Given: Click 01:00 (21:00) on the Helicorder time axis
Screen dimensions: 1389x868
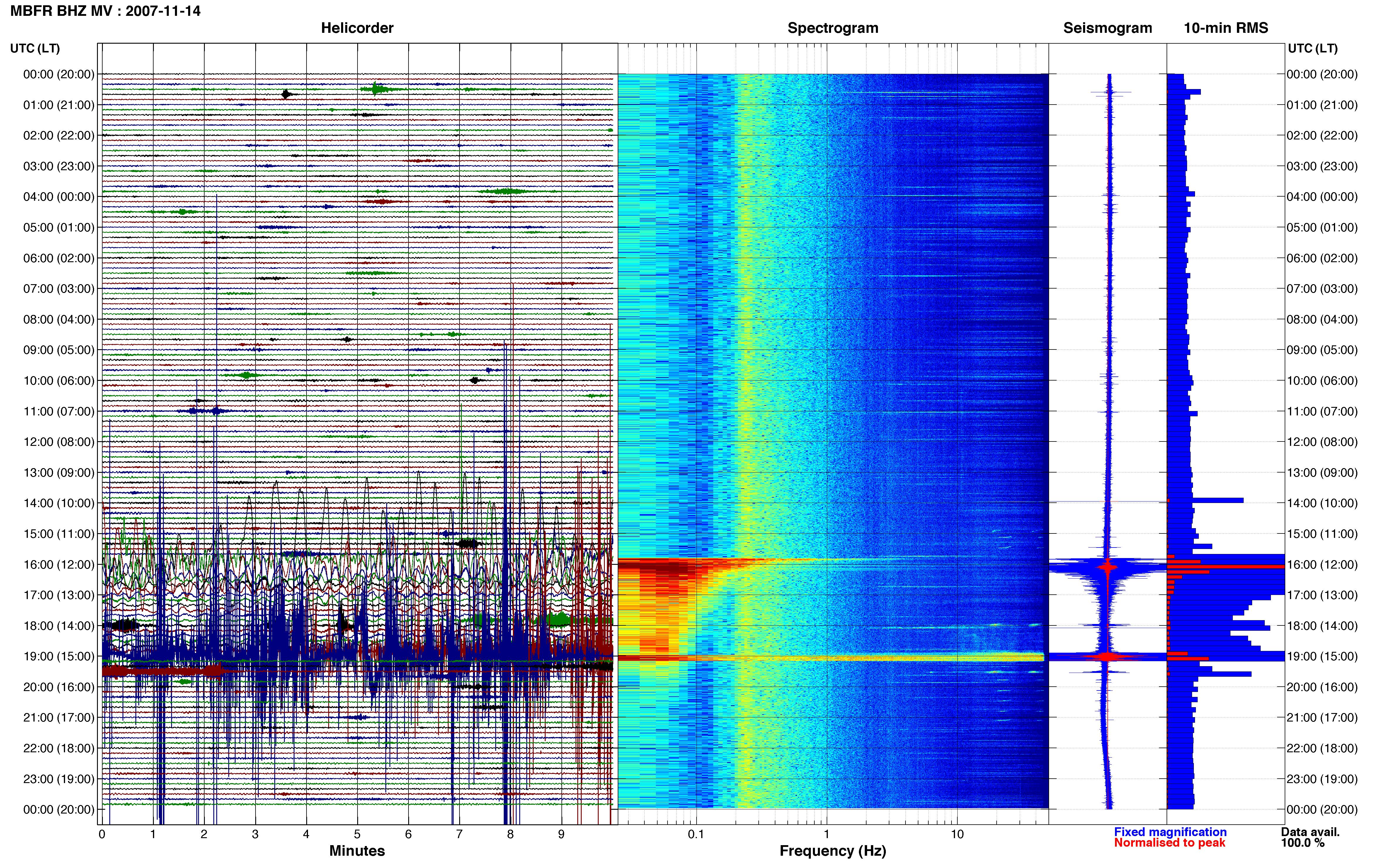Looking at the screenshot, I should (x=59, y=105).
